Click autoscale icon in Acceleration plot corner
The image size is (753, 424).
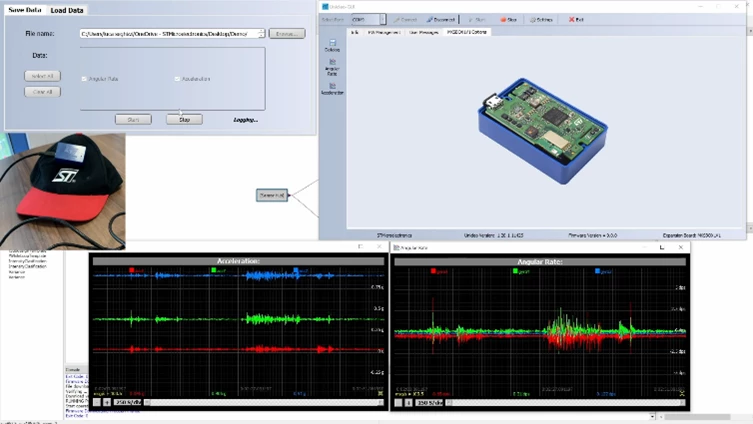tap(380, 393)
